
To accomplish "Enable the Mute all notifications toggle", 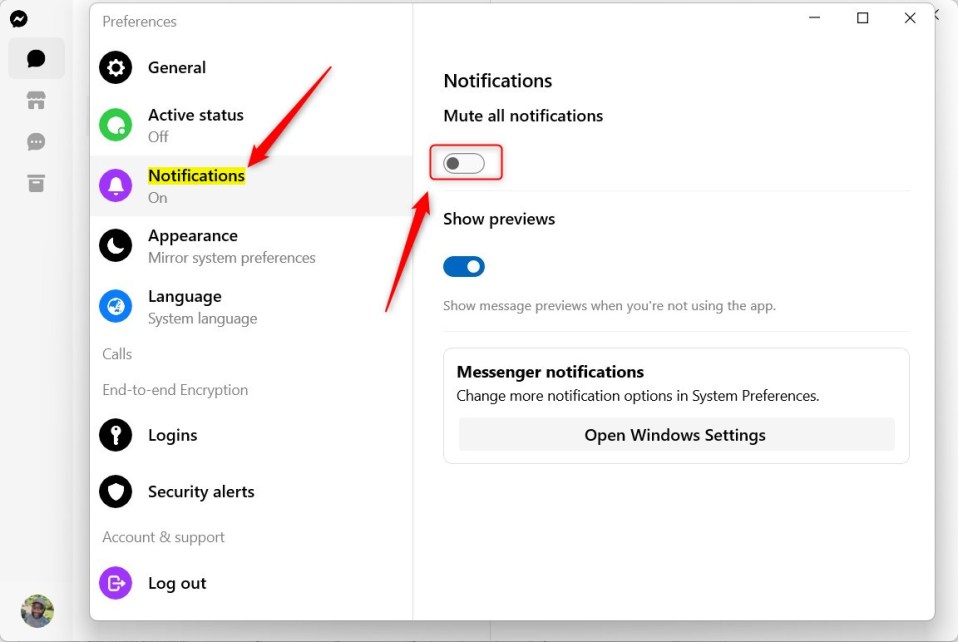I will click(x=464, y=162).
